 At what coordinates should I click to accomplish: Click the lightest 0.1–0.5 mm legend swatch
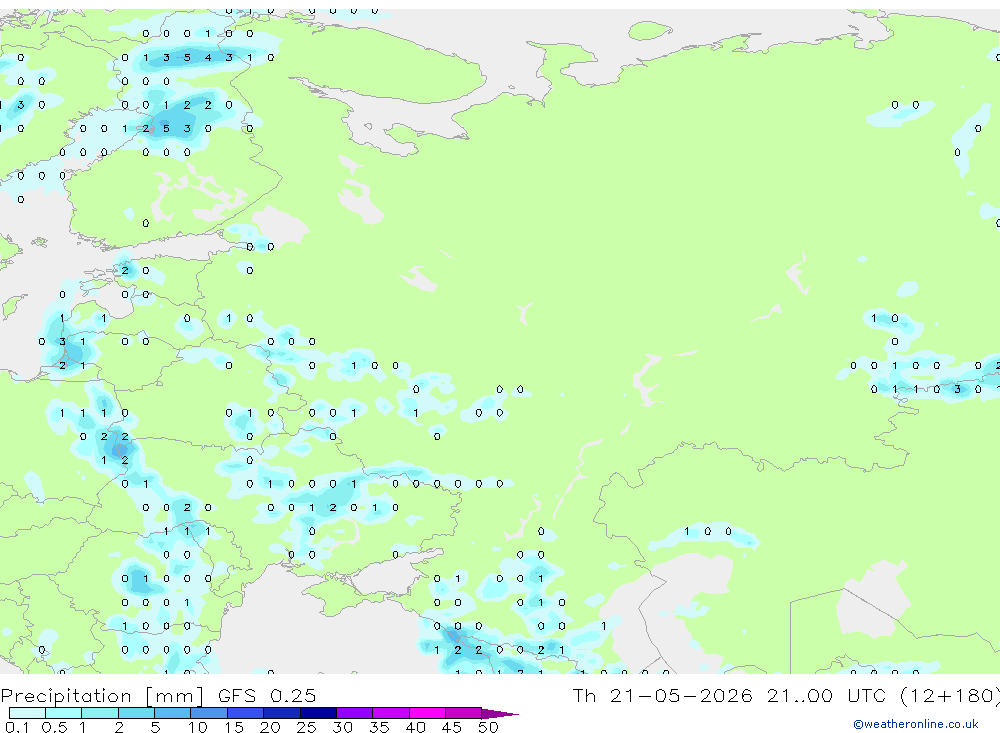coord(27,713)
